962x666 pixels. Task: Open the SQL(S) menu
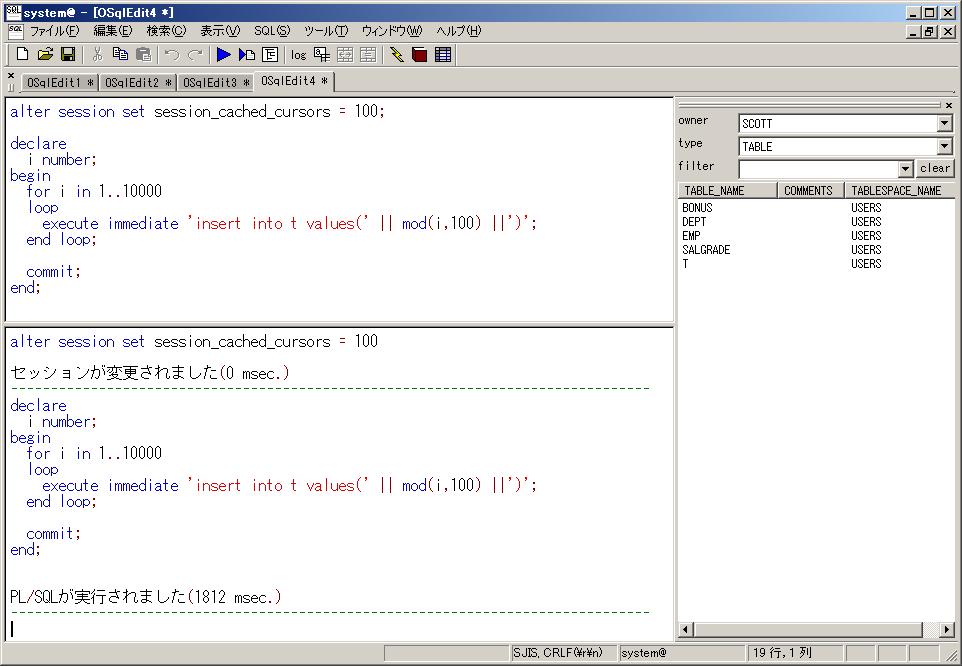(271, 31)
